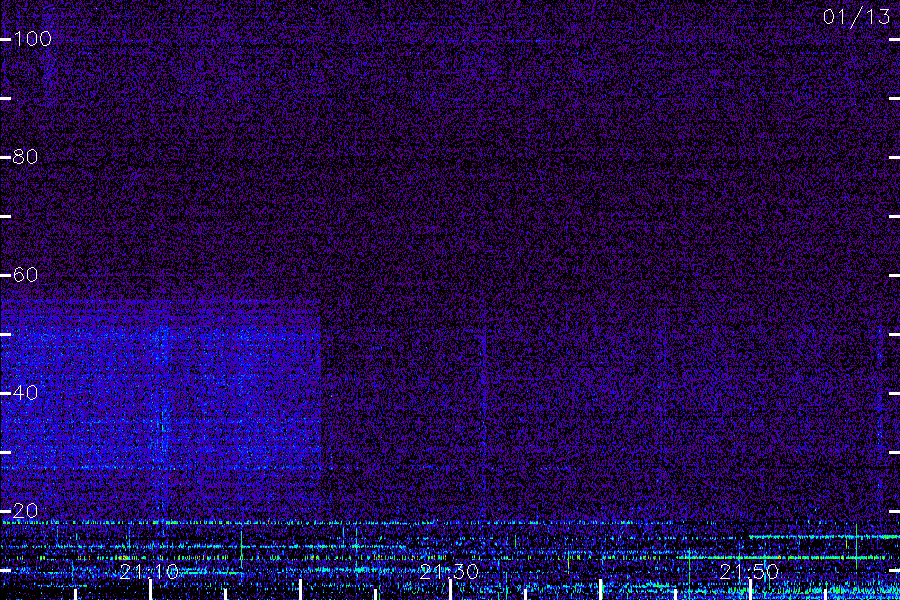
Task: Select the 21:50 time label
Action: click(x=750, y=572)
